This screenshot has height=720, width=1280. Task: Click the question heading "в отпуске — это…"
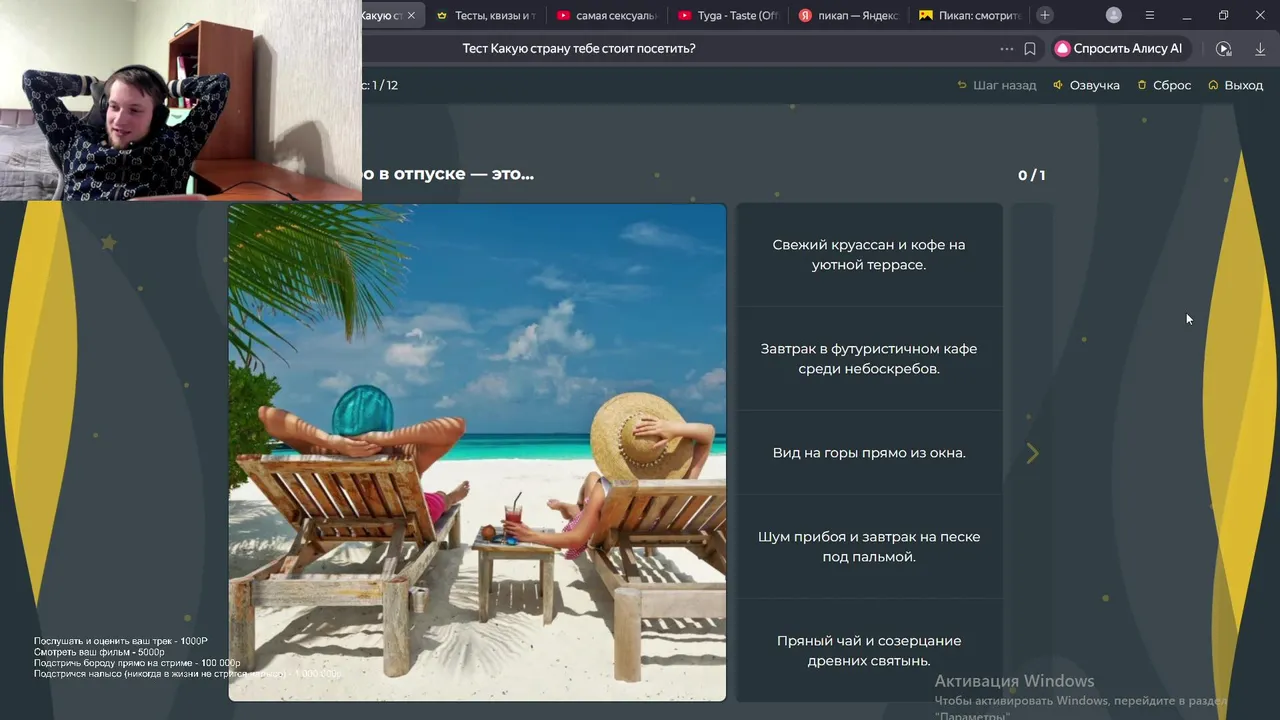[x=456, y=174]
